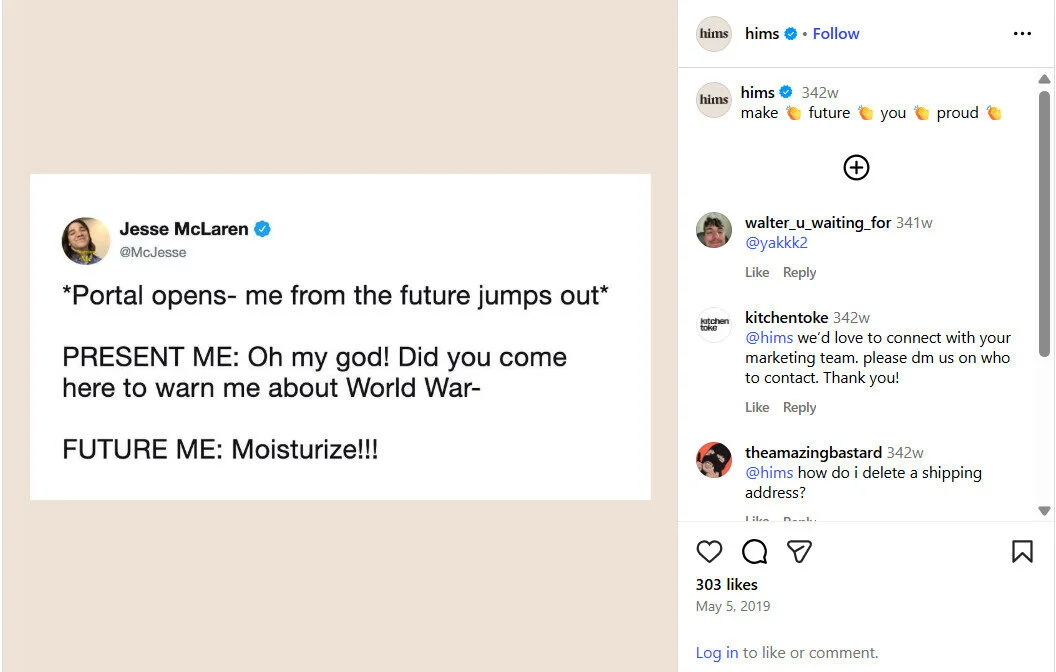Click @hims mention in kitchentoke's comment
Screen dimensions: 1056x672
pos(770,337)
